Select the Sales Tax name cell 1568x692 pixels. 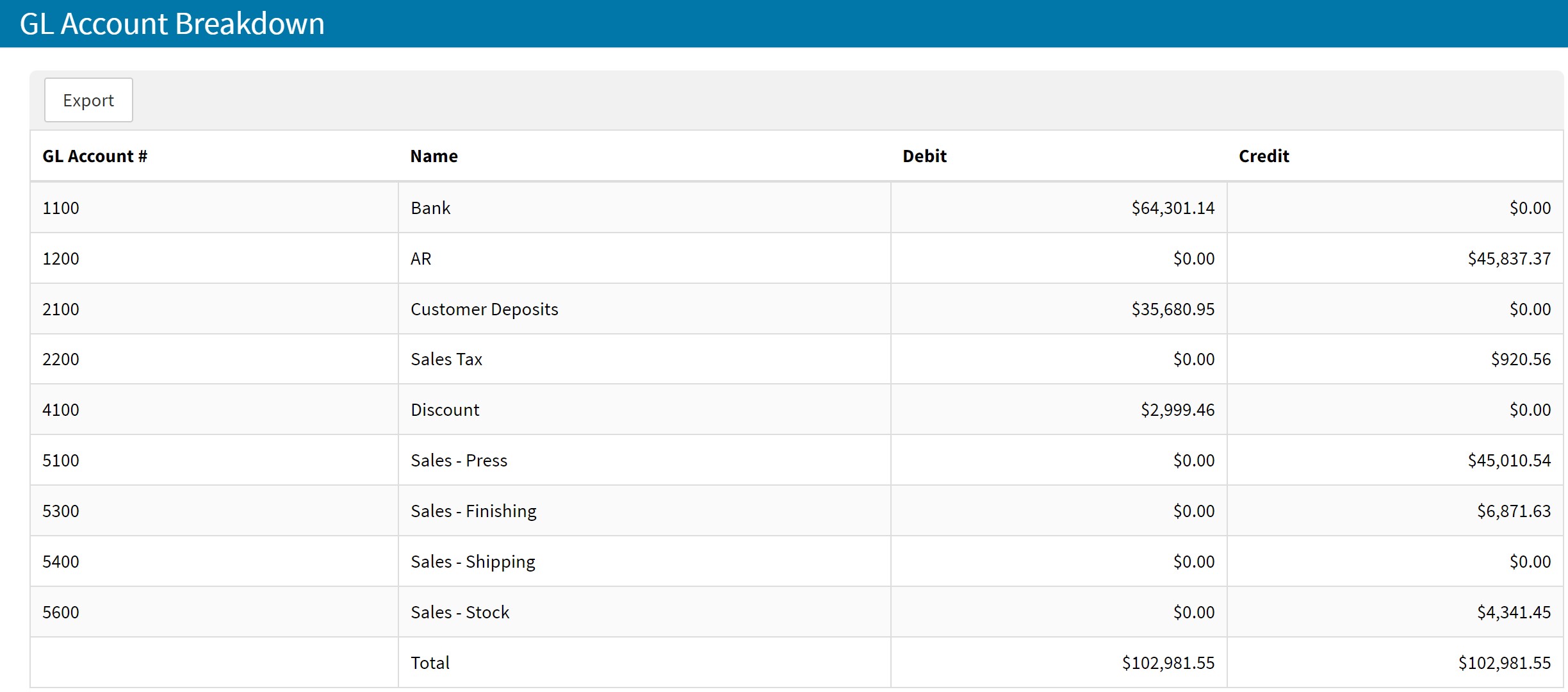point(446,359)
